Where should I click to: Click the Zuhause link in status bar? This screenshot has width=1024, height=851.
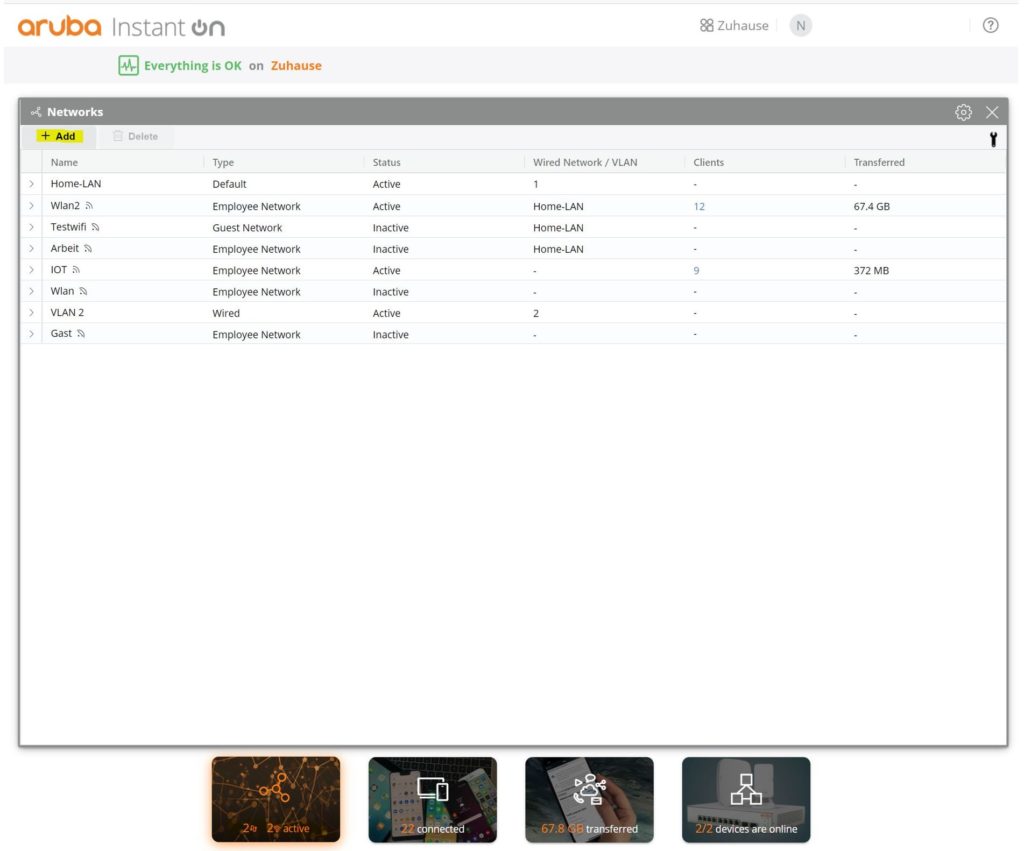point(296,65)
